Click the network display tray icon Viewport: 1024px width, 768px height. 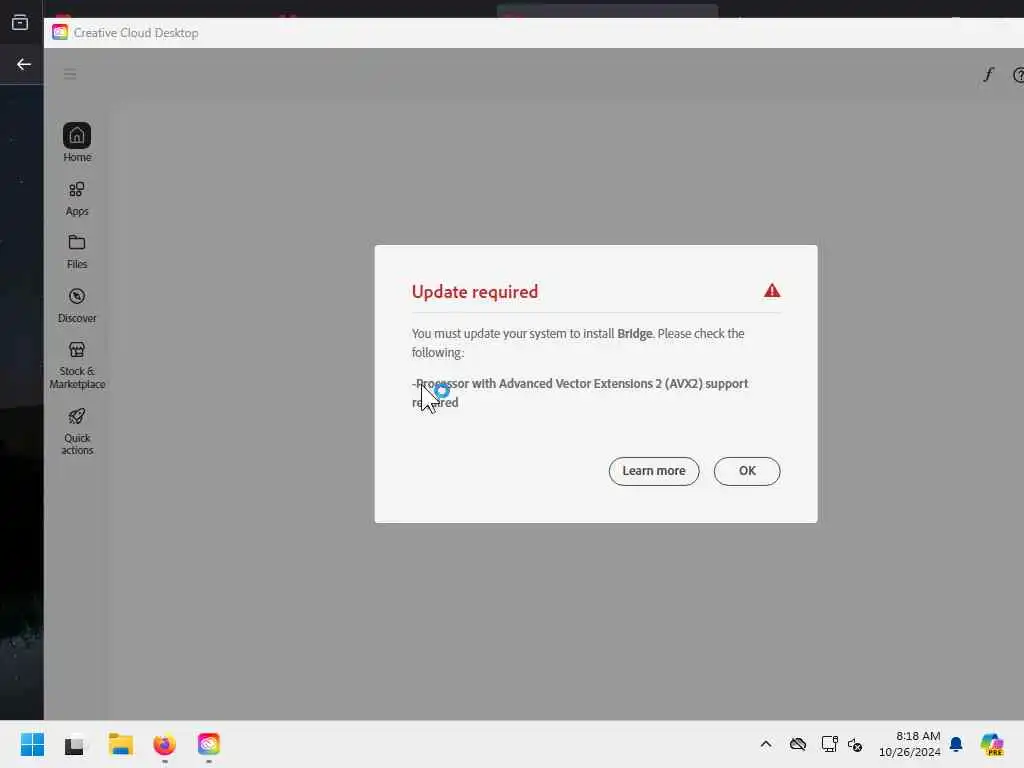(829, 744)
